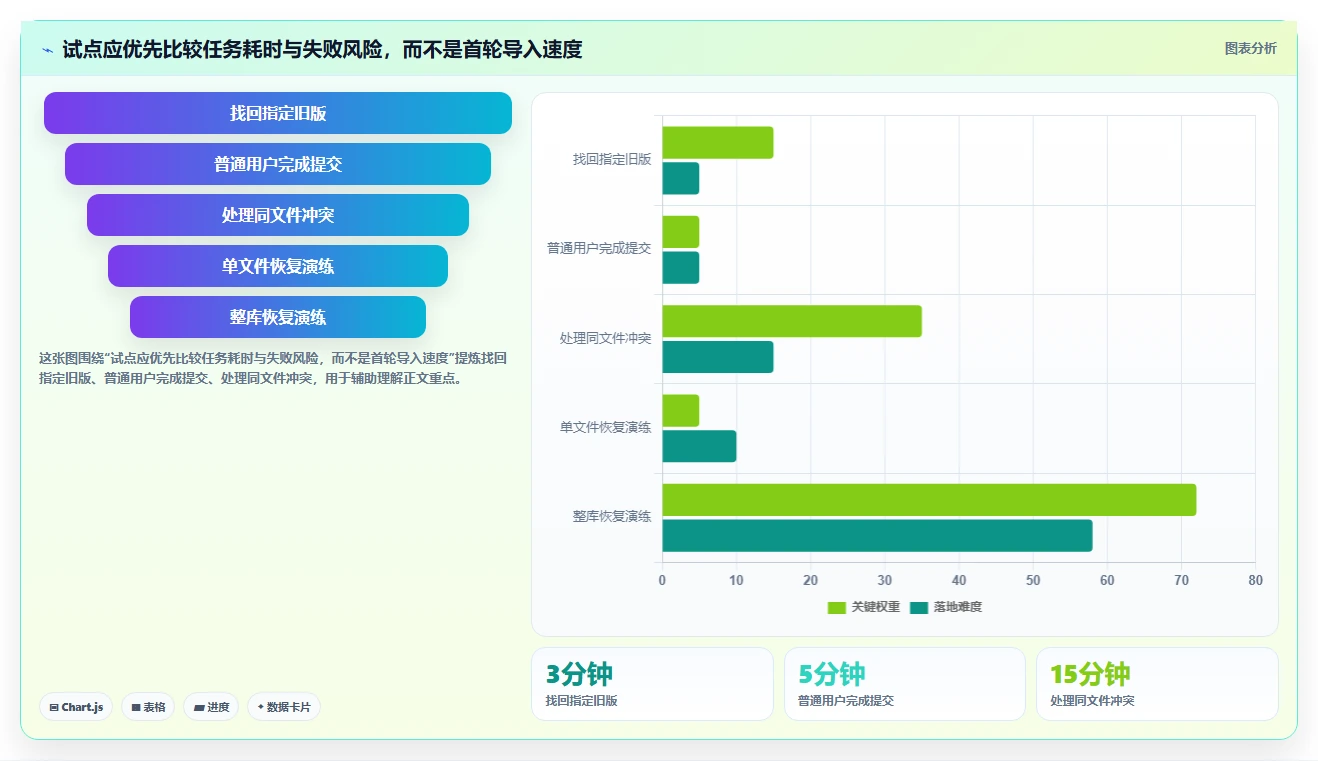Open the 15分钟 处理同文件冲突 data card
This screenshot has height=761, width=1318.
1157,684
